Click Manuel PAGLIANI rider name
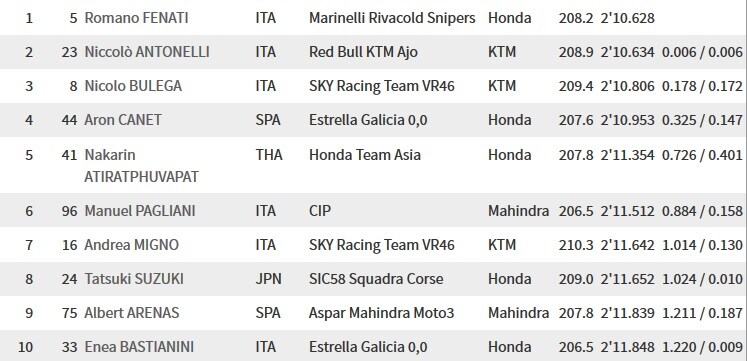Image resolution: width=747 pixels, height=361 pixels. (x=140, y=211)
